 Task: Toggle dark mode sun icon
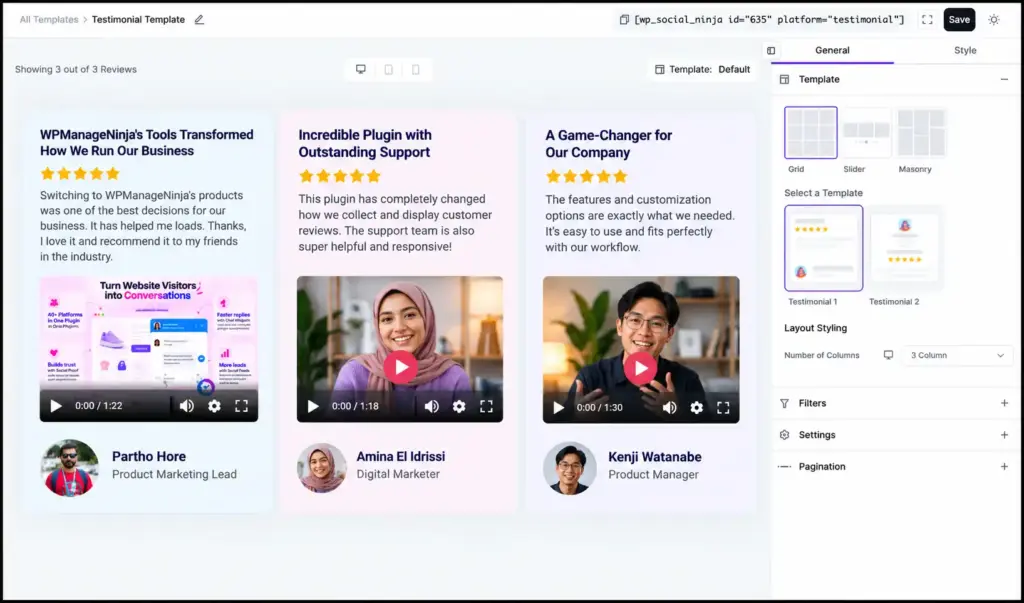pos(994,20)
